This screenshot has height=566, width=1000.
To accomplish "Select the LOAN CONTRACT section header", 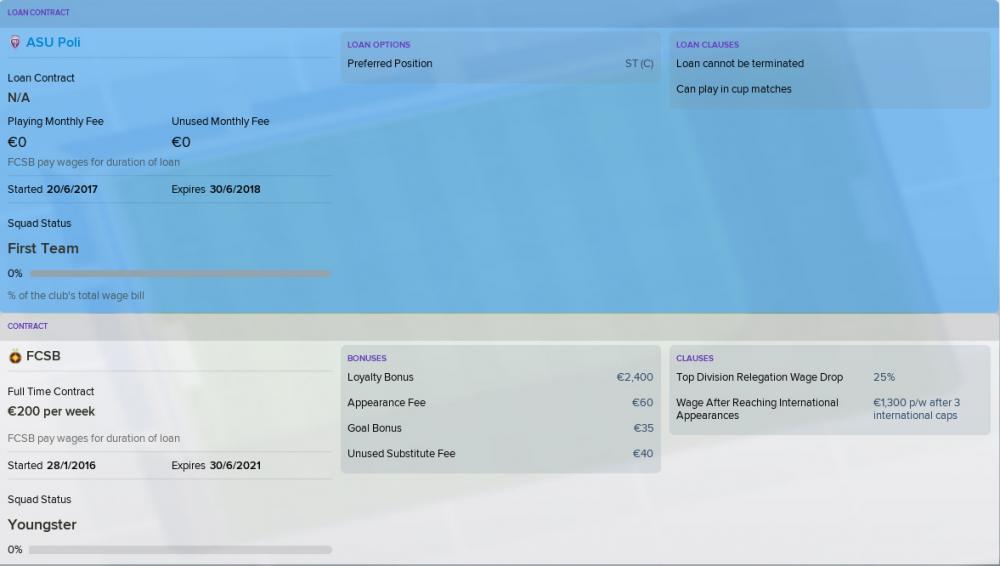I will click(38, 12).
